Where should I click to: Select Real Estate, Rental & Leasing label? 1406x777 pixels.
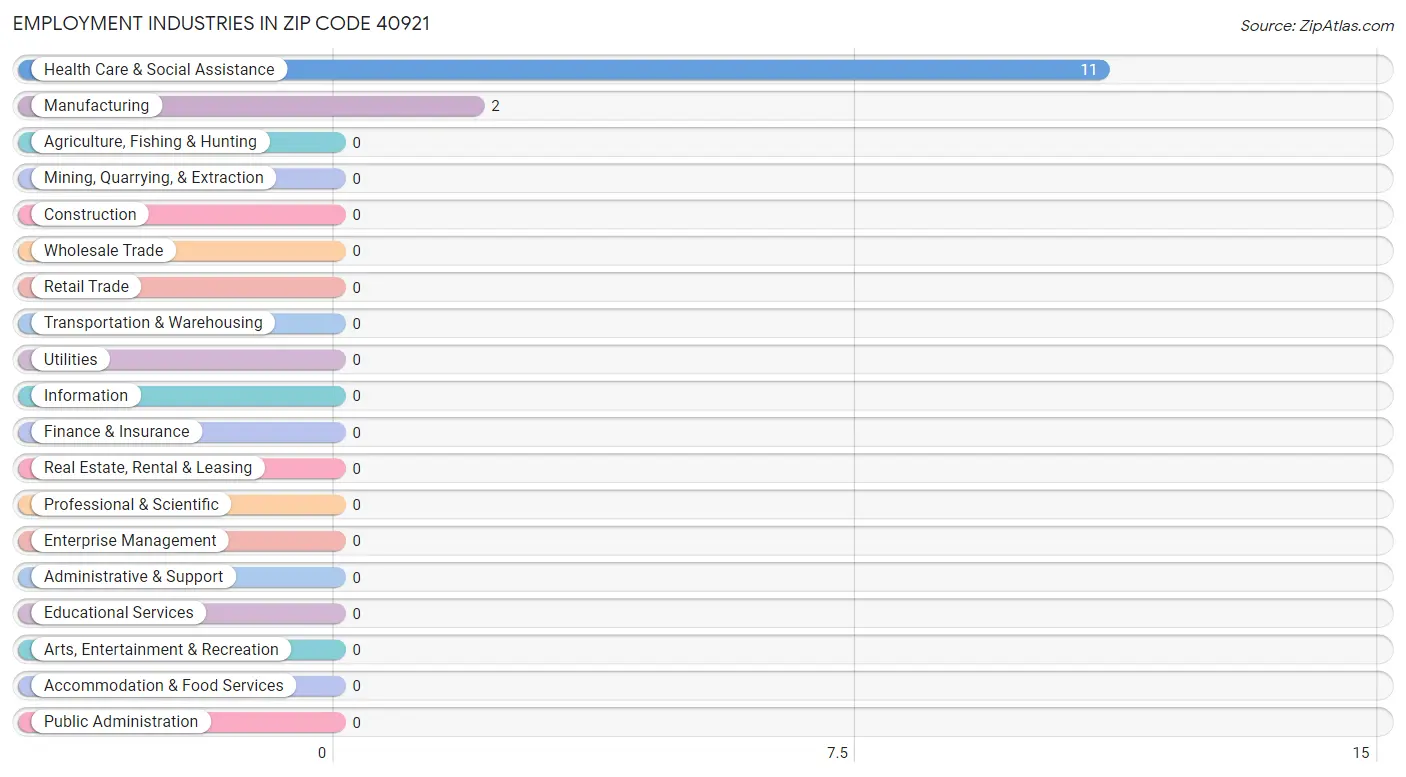click(x=148, y=468)
